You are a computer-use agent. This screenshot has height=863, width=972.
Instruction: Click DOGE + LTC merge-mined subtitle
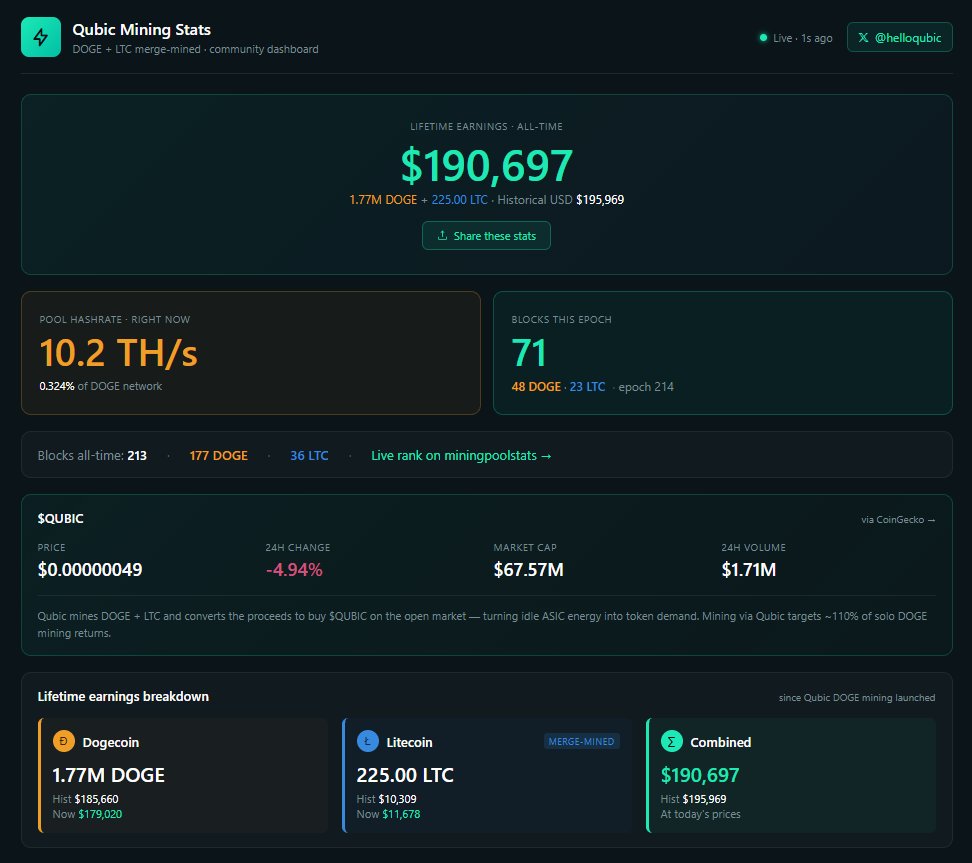195,49
